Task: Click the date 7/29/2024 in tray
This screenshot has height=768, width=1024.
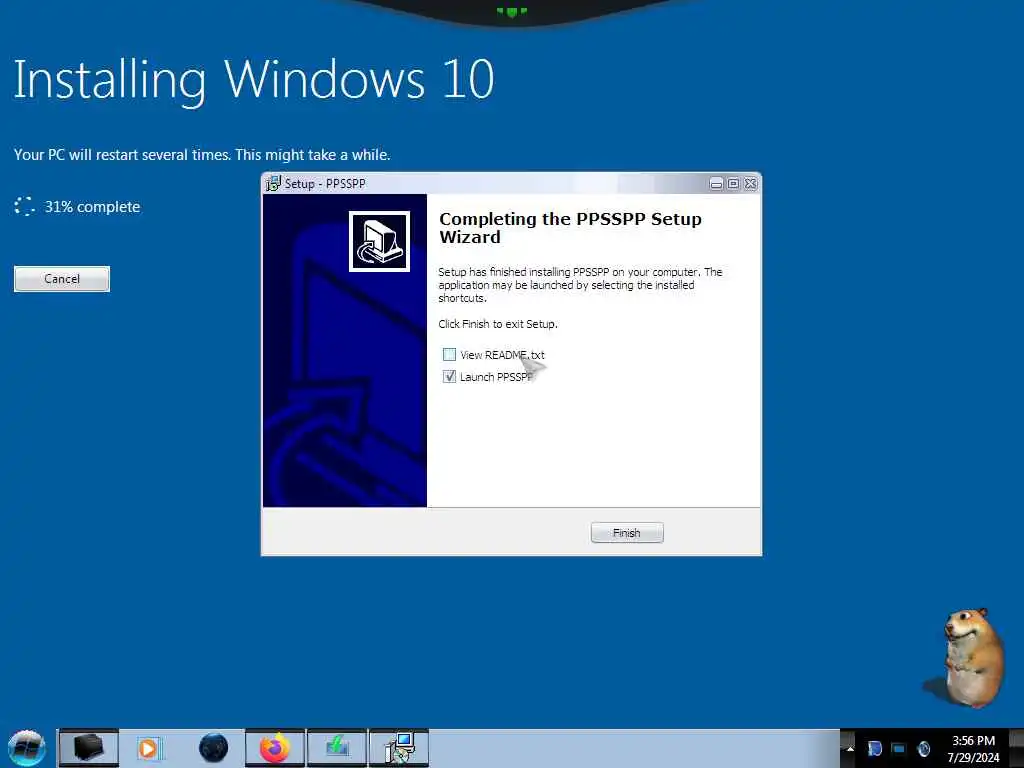Action: [974, 758]
